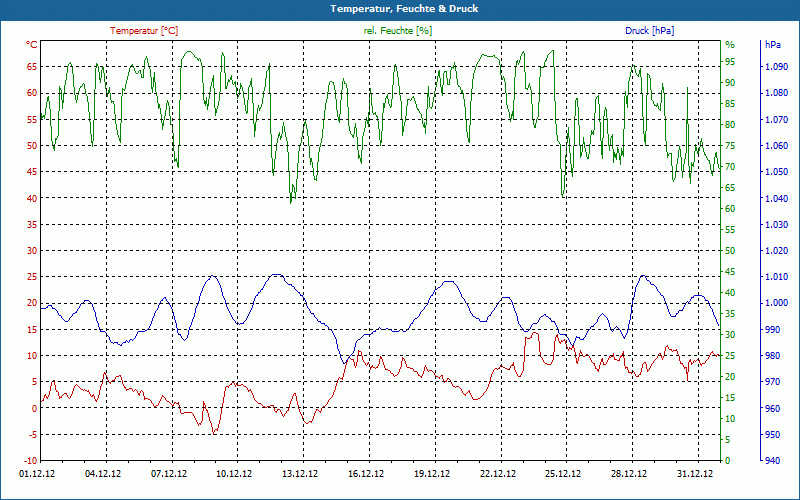This screenshot has width=800, height=500.
Task: Click the '60' humidity axis value
Action: click(730, 209)
